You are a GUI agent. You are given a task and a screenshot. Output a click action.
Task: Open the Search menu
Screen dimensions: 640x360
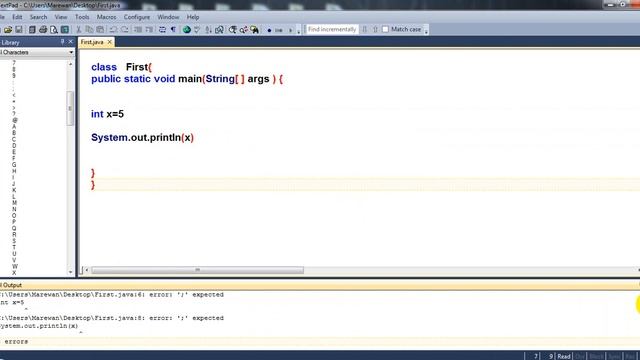tap(38, 17)
